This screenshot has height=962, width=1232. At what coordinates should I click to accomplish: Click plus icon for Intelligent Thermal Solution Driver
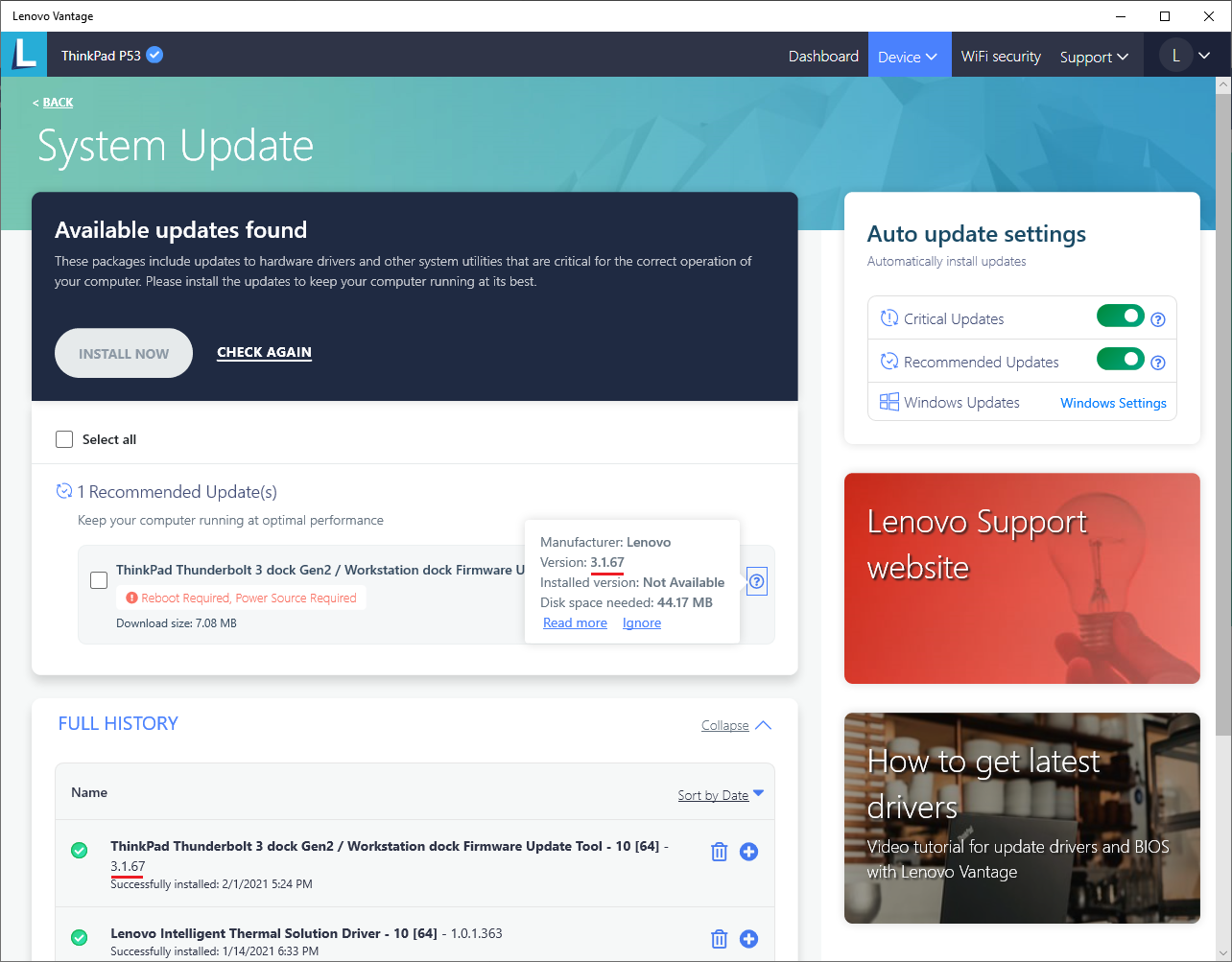point(749,939)
